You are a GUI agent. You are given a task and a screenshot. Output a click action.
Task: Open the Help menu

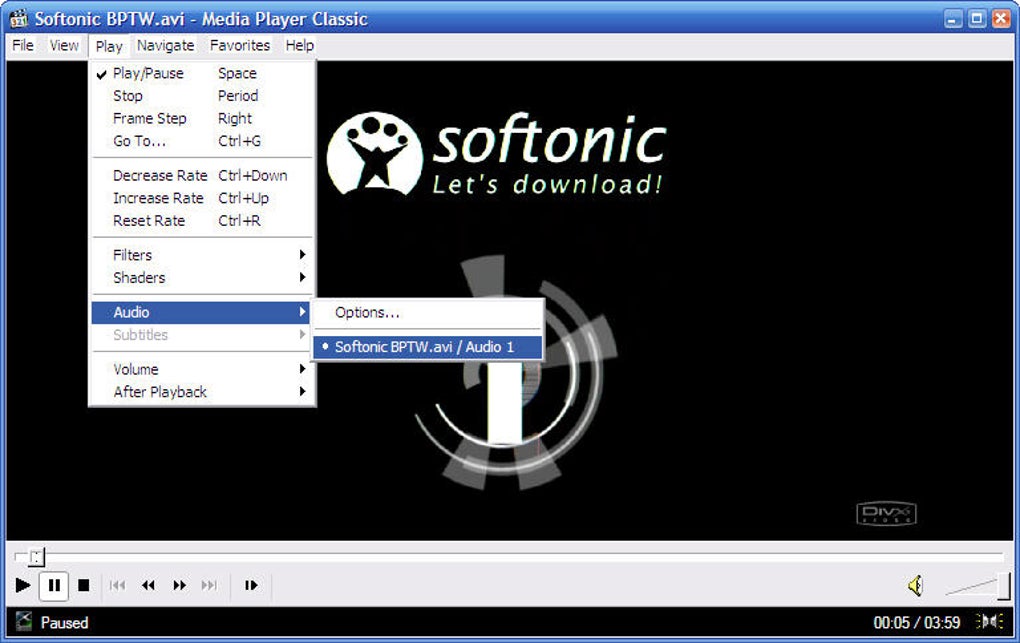pyautogui.click(x=299, y=46)
